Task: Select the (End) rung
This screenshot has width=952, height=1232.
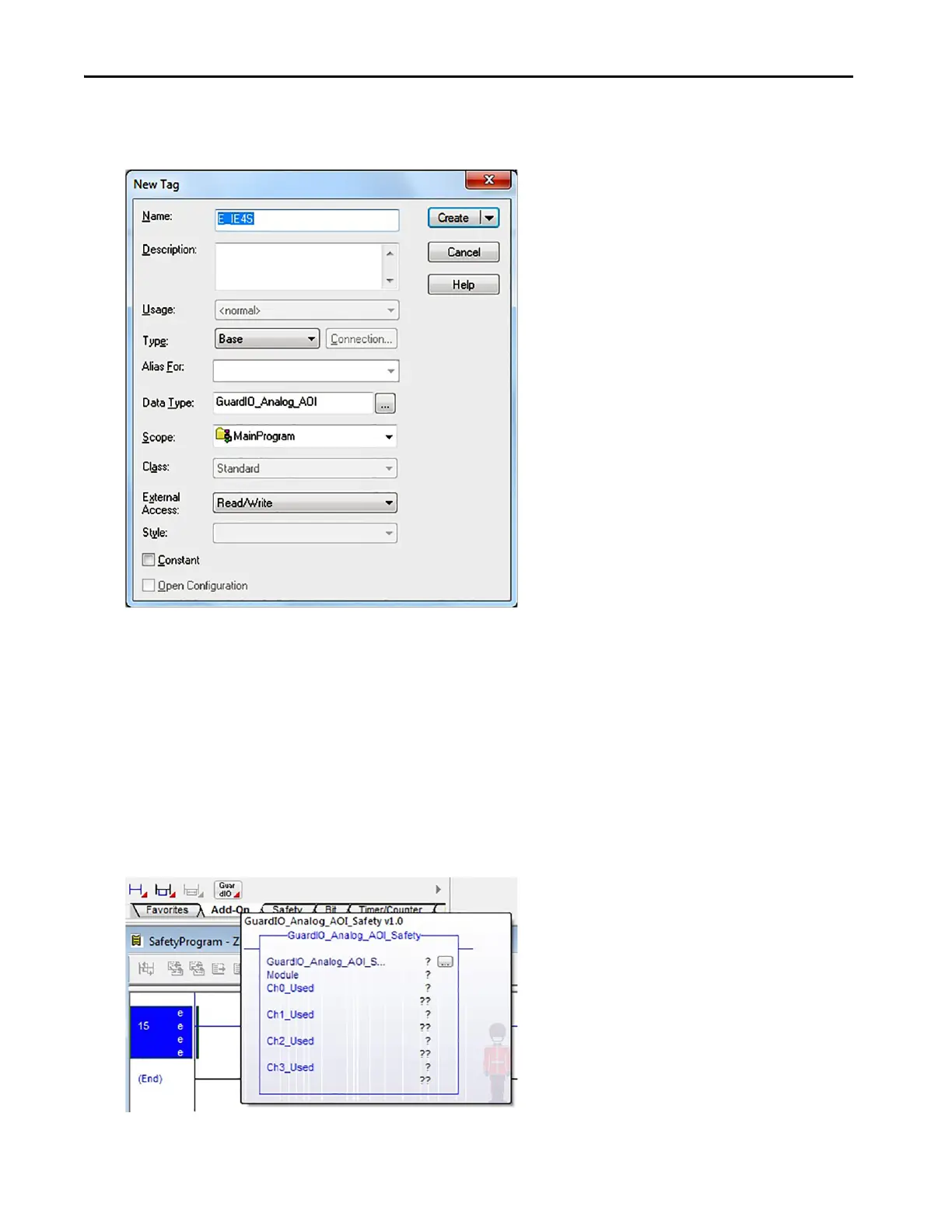Action: [x=150, y=1079]
